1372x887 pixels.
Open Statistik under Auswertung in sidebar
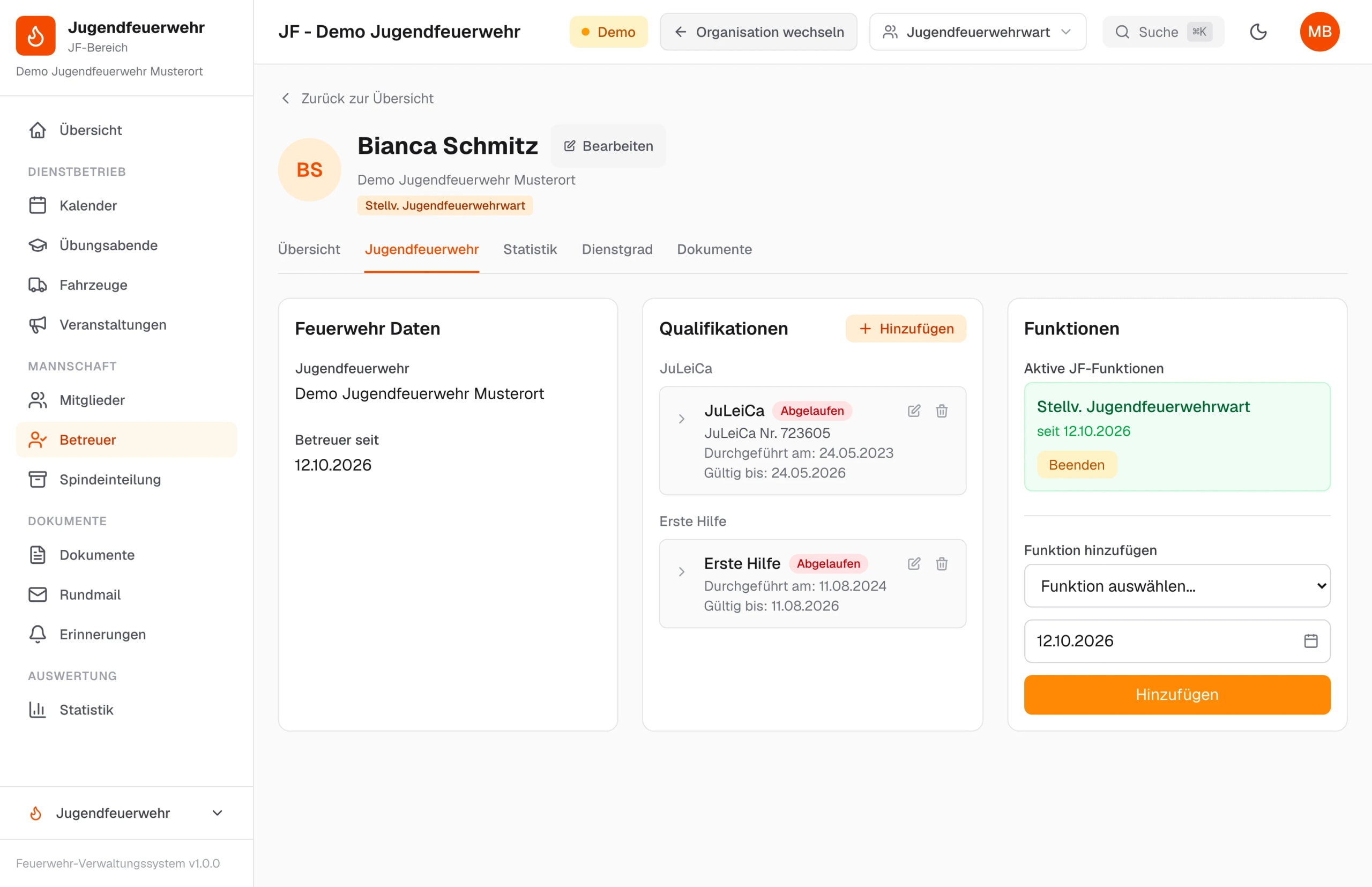click(126, 710)
